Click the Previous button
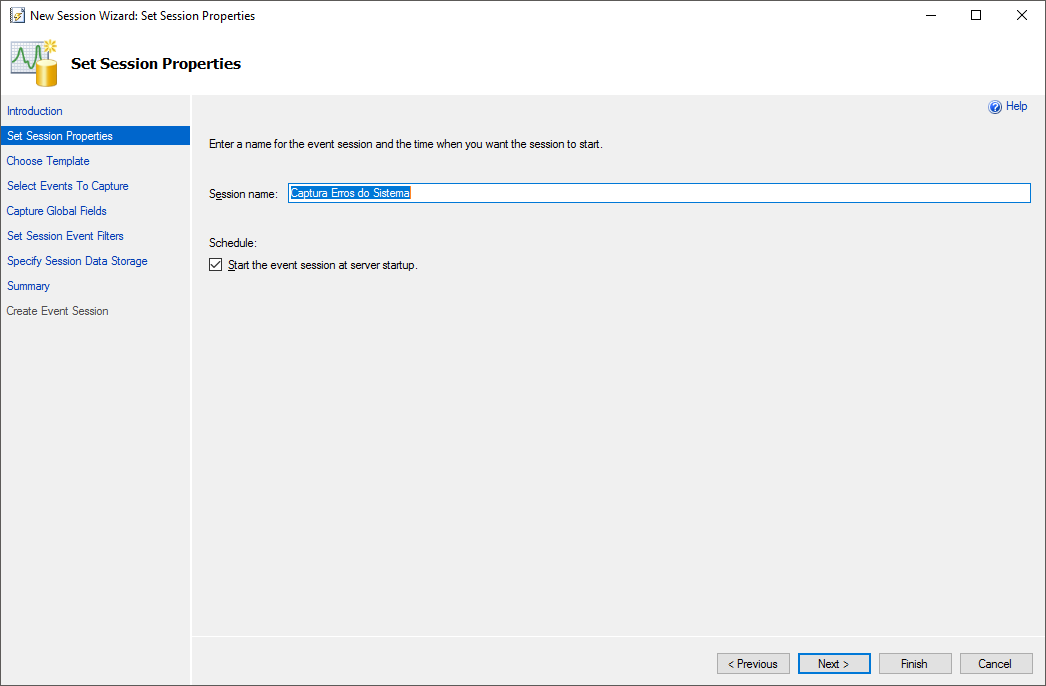Screen dimensions: 1046x686 [753, 664]
